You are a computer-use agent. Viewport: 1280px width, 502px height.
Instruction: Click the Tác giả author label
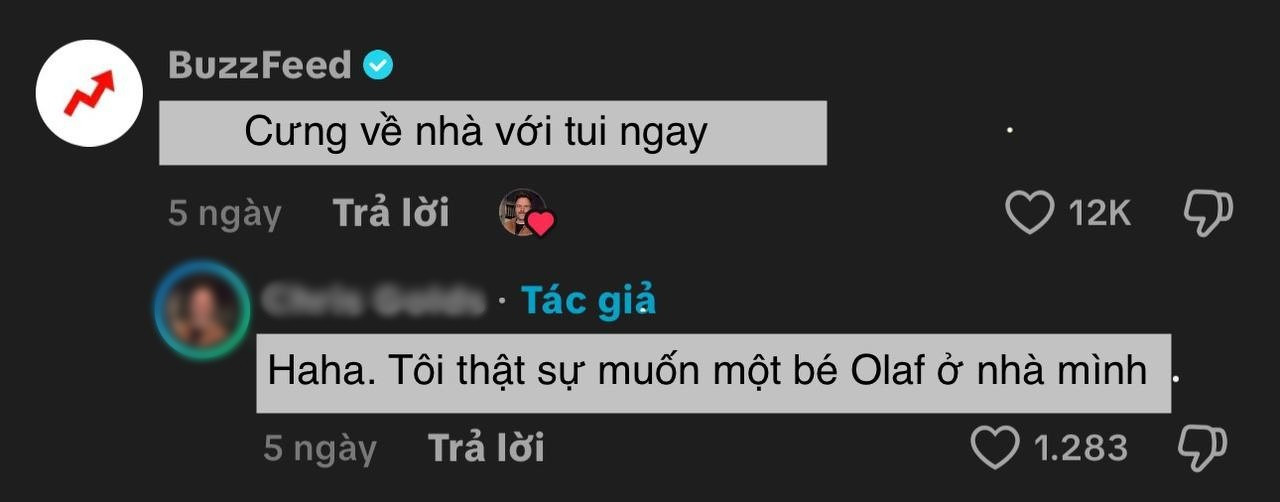point(589,300)
